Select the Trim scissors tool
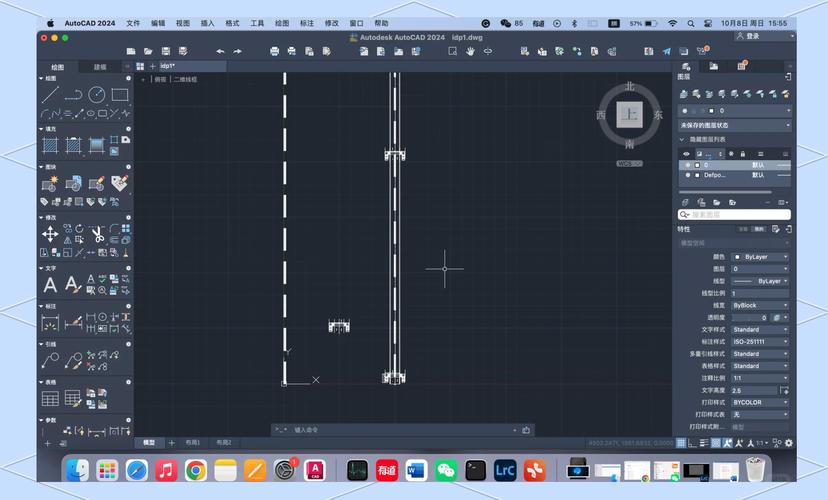Viewport: 828px width, 500px height. pos(97,234)
